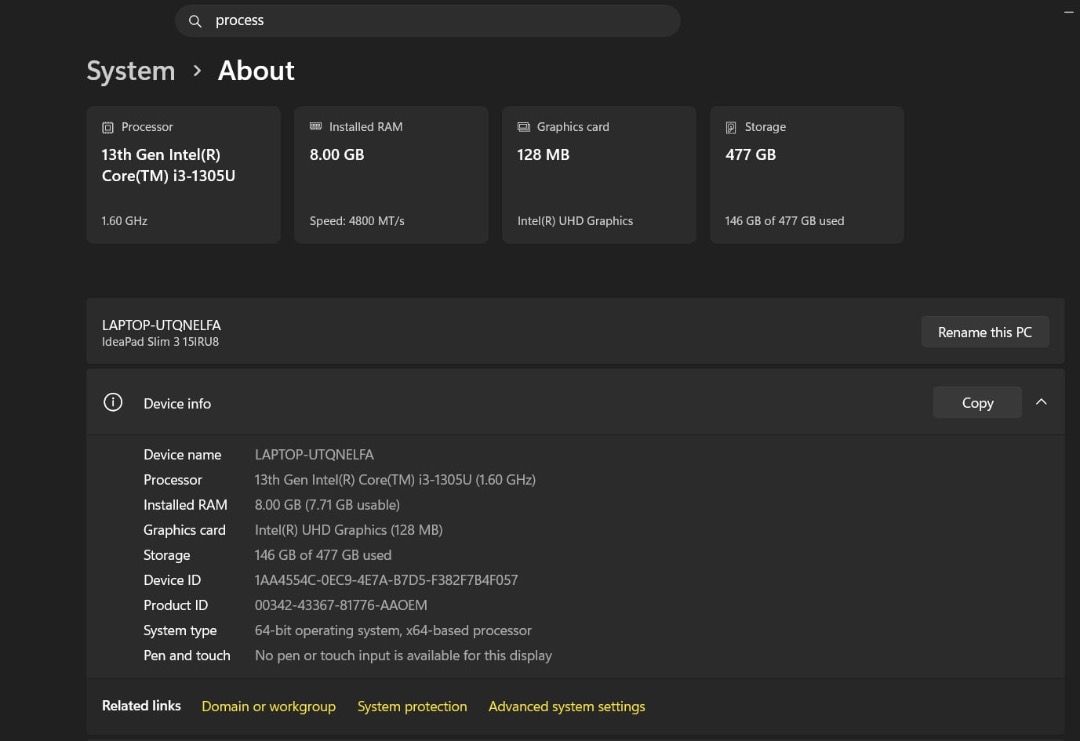Open Advanced system settings link
Screen dimensions: 1080x741
pyautogui.click(x=567, y=707)
